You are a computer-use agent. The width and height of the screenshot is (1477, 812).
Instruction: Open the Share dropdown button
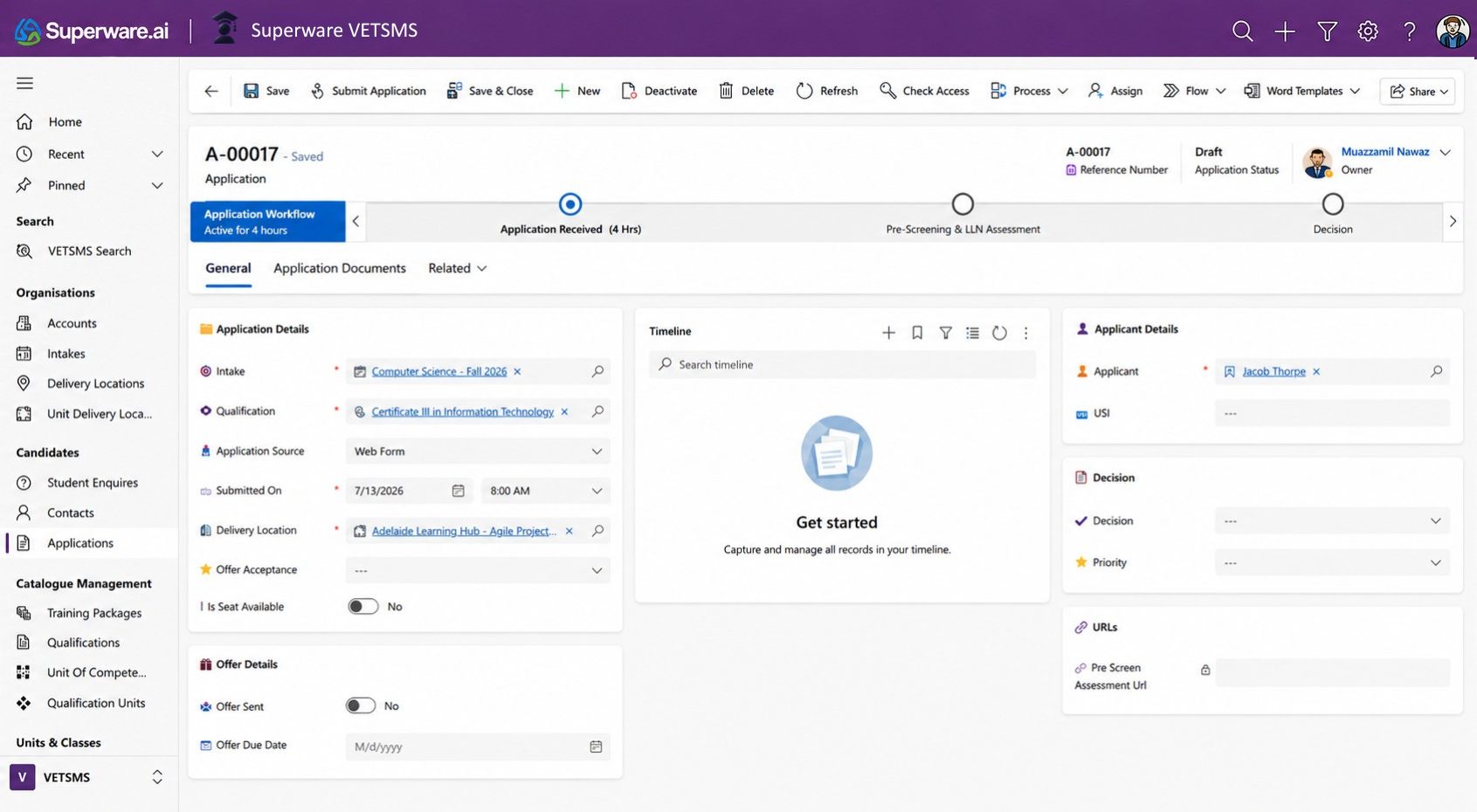[1418, 91]
